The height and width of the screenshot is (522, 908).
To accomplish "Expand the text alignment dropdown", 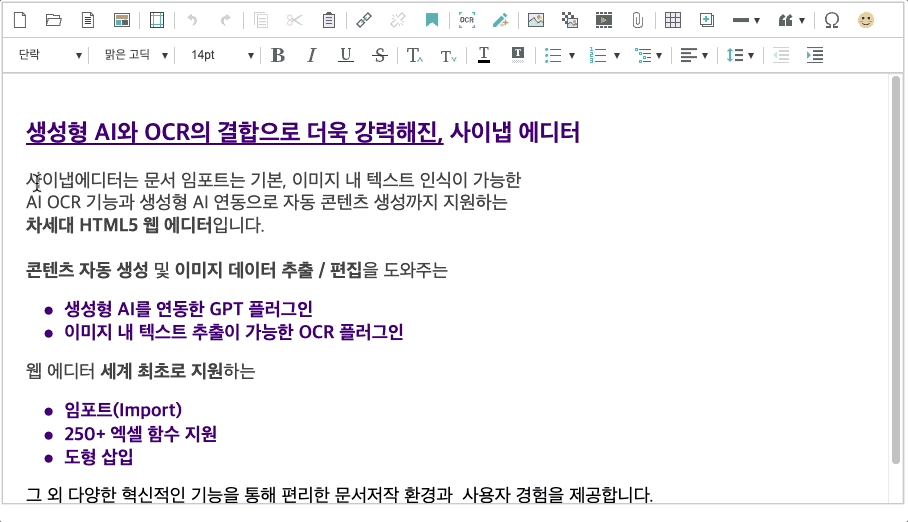I will [694, 55].
